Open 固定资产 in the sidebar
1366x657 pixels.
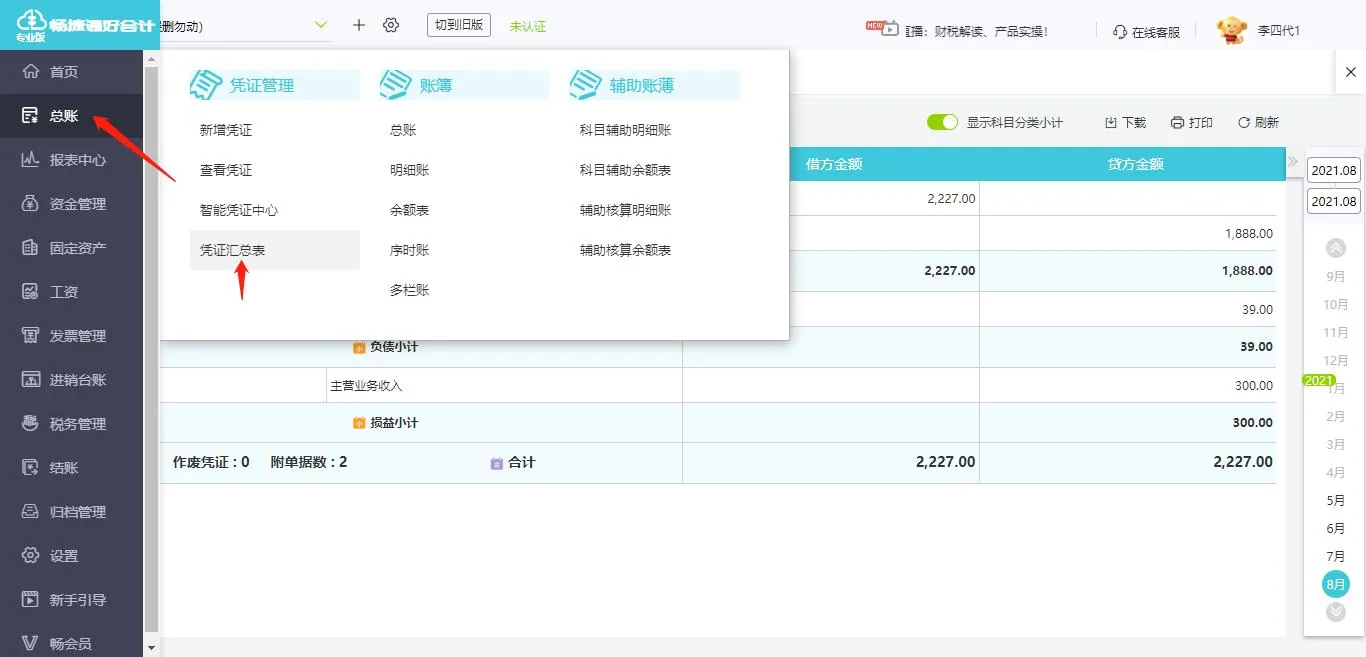72,248
